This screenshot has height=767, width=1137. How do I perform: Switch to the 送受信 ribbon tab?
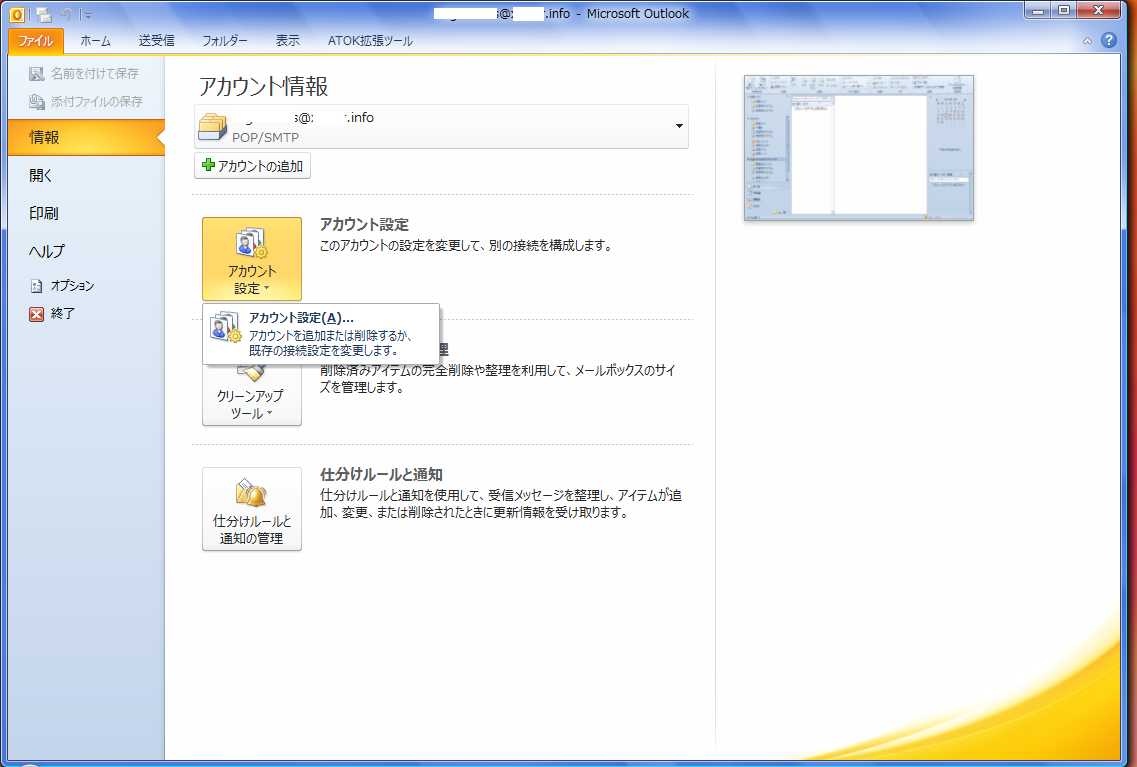tap(156, 41)
